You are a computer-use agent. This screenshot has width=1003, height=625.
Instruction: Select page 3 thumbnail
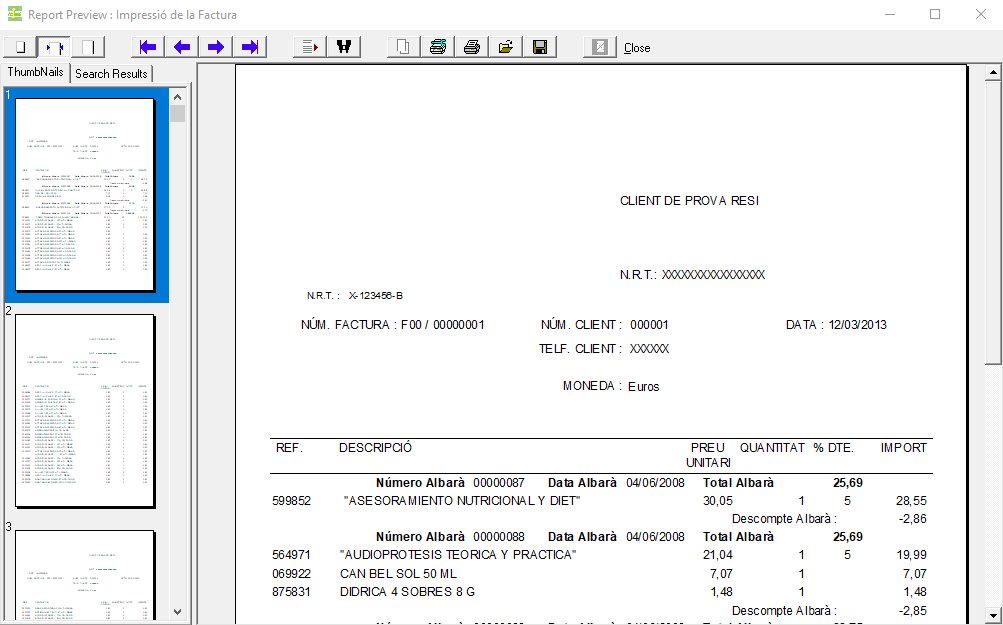[x=85, y=574]
